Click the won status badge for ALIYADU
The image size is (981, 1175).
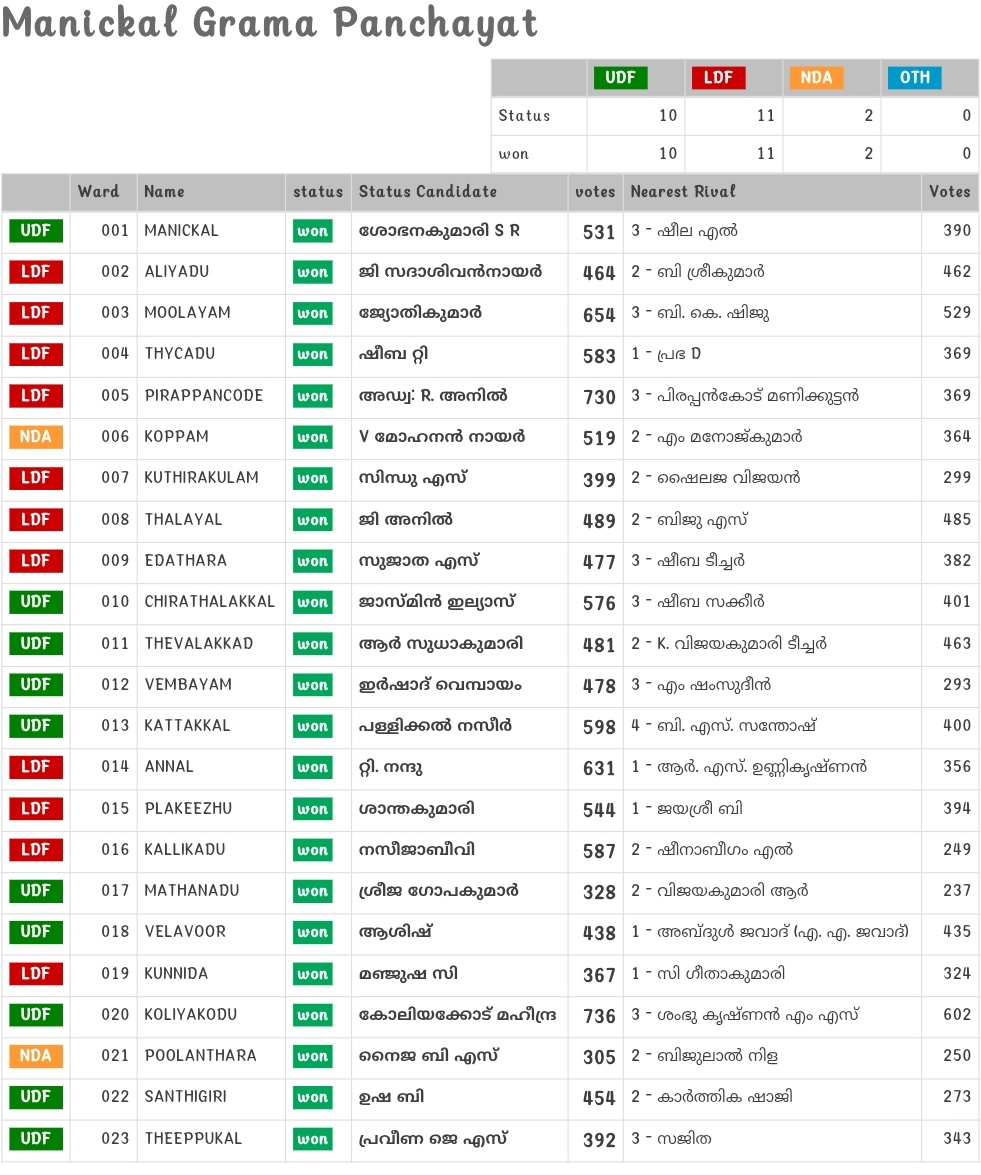pos(312,272)
